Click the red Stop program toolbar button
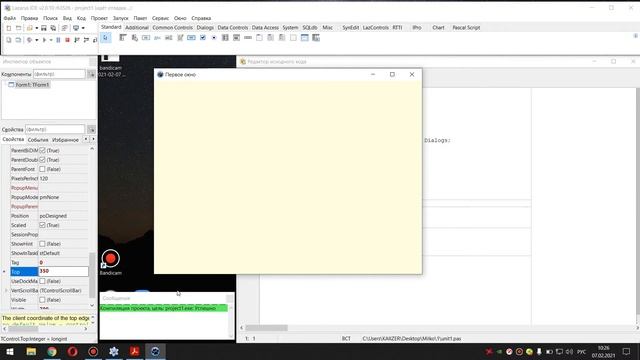Viewport: 640px width, 360px height. point(67,40)
